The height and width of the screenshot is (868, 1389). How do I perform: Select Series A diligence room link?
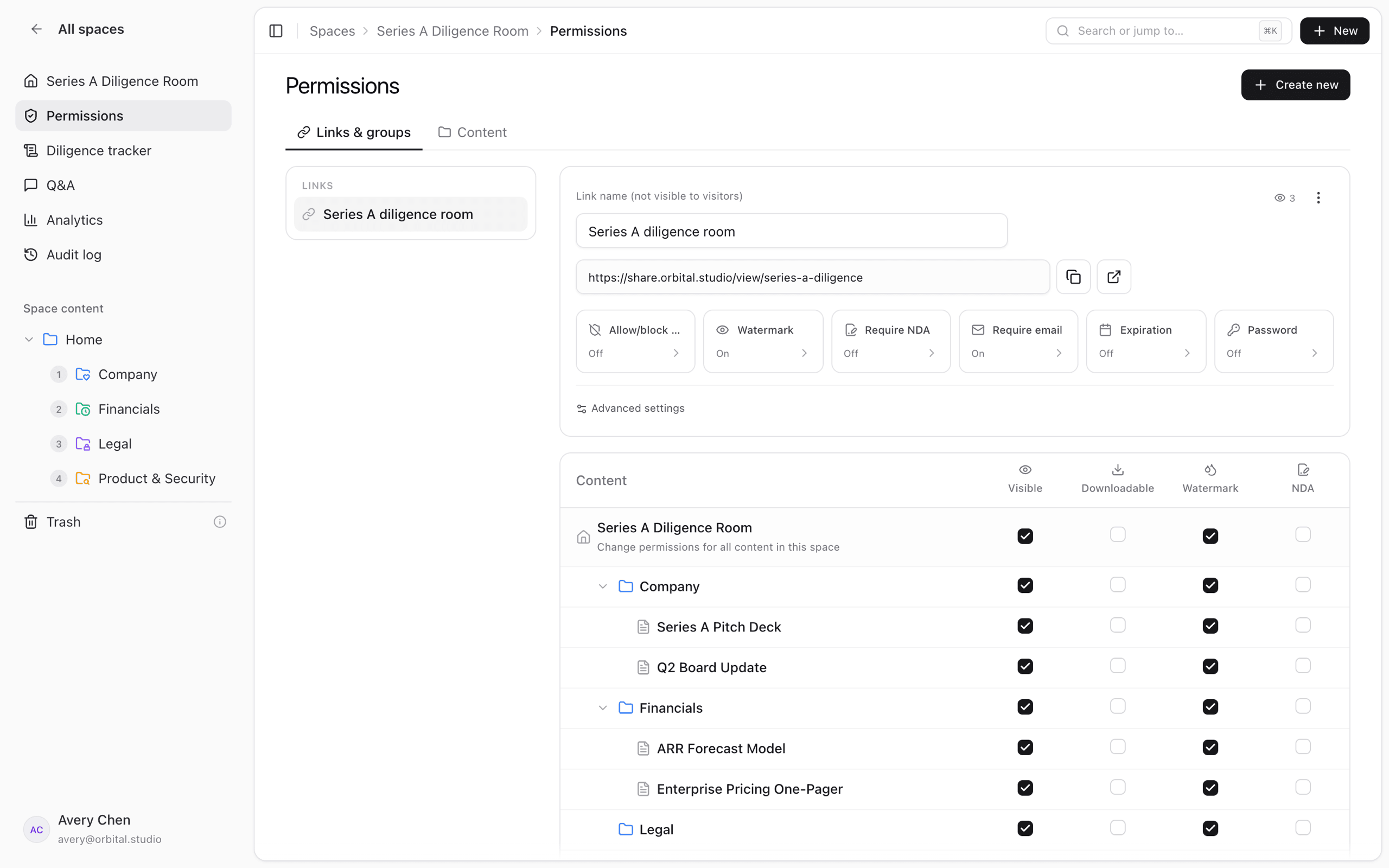tap(410, 214)
